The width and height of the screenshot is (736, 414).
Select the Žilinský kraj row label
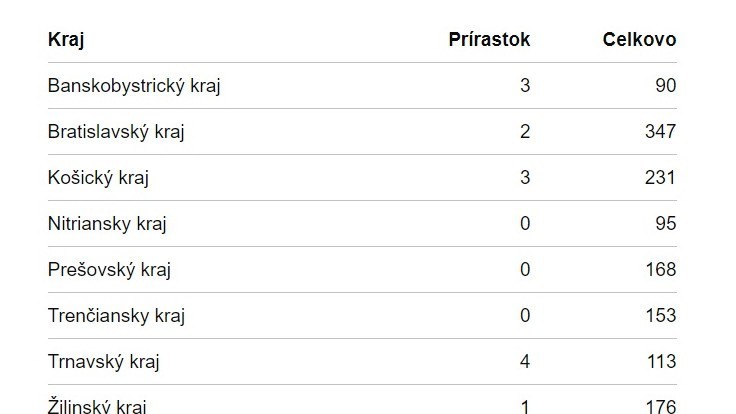pyautogui.click(x=97, y=406)
